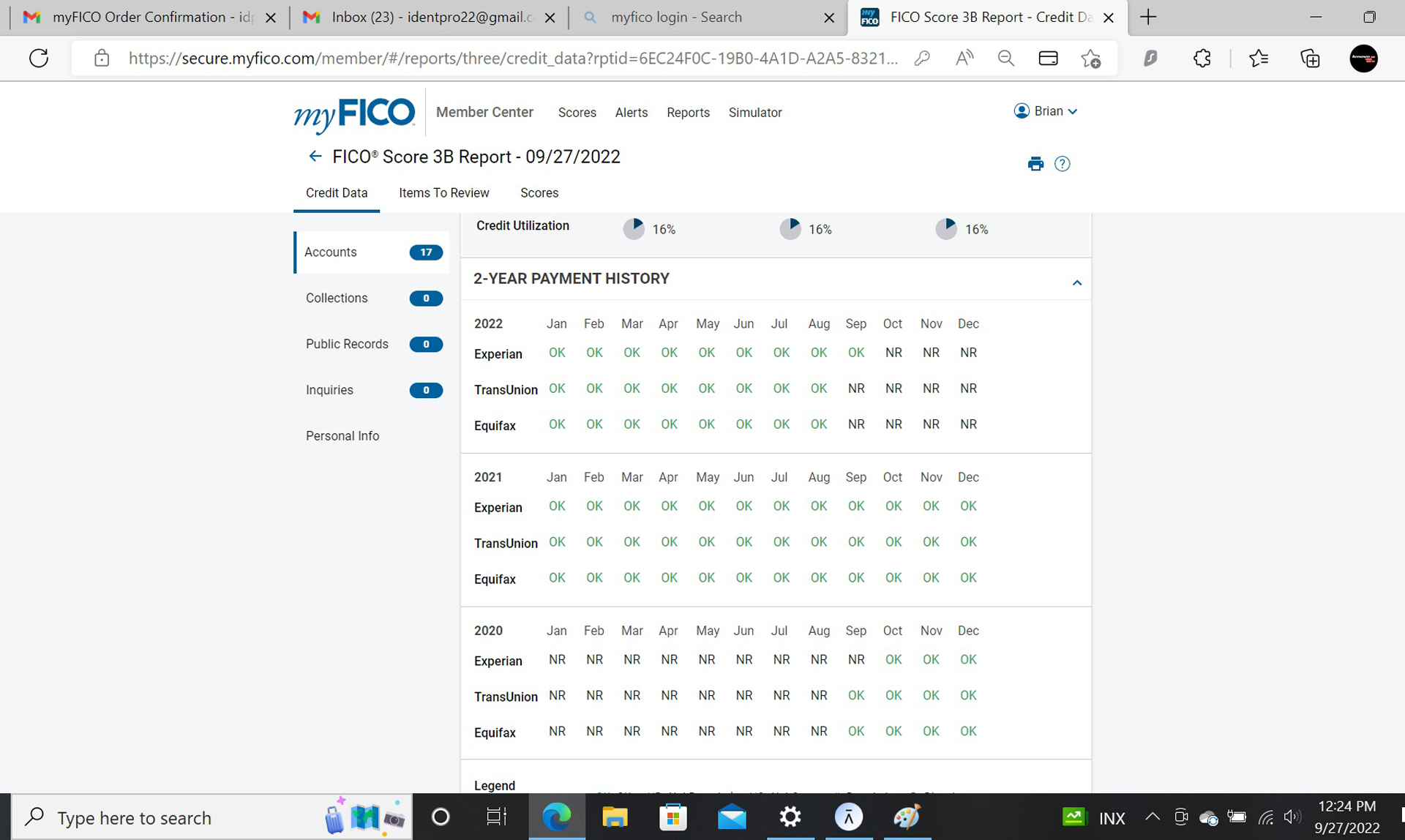Image resolution: width=1405 pixels, height=840 pixels.
Task: Click the browser refresh icon
Action: click(39, 59)
